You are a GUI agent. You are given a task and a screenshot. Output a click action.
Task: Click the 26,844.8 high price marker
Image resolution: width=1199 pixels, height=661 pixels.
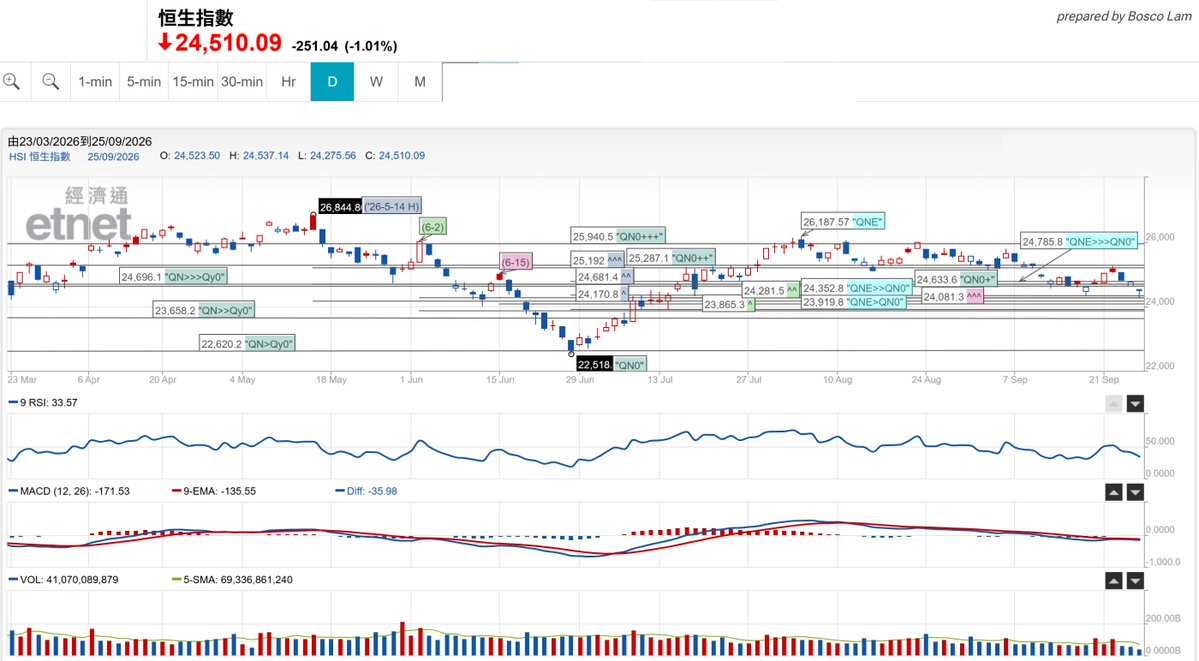[x=340, y=207]
